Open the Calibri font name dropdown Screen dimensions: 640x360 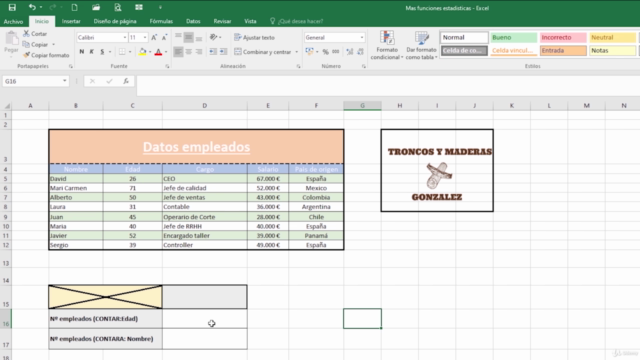pyautogui.click(x=125, y=38)
